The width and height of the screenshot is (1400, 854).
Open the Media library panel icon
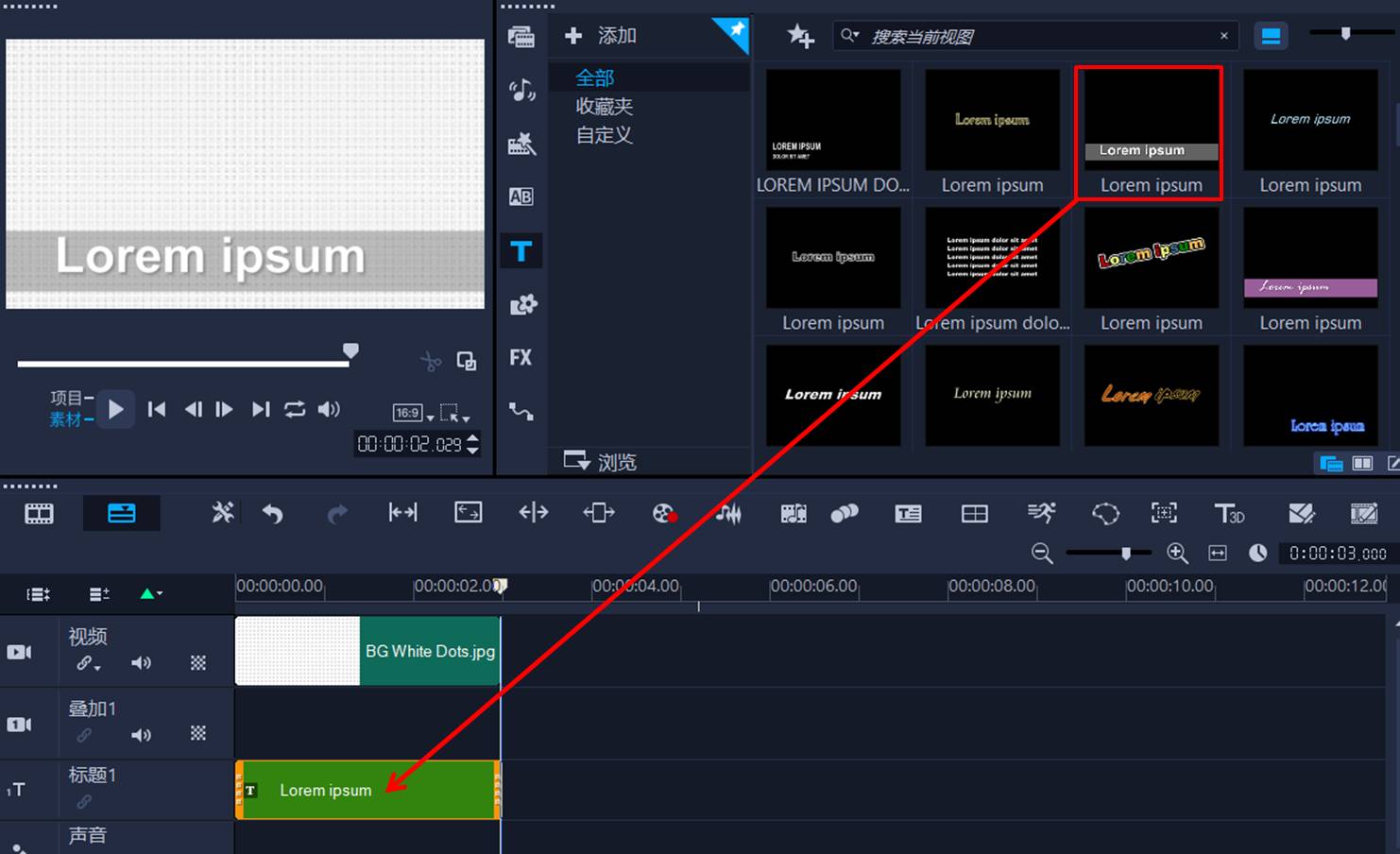click(x=521, y=37)
